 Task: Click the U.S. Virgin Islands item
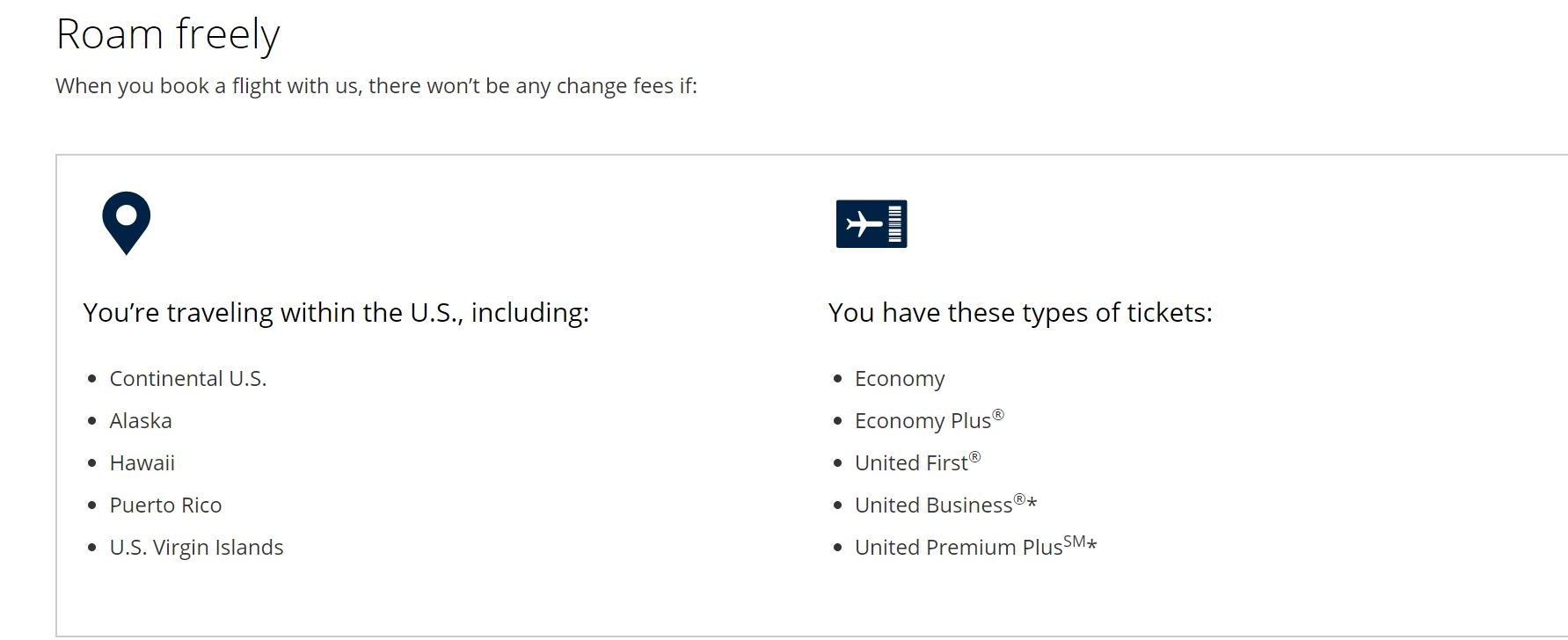(x=196, y=548)
